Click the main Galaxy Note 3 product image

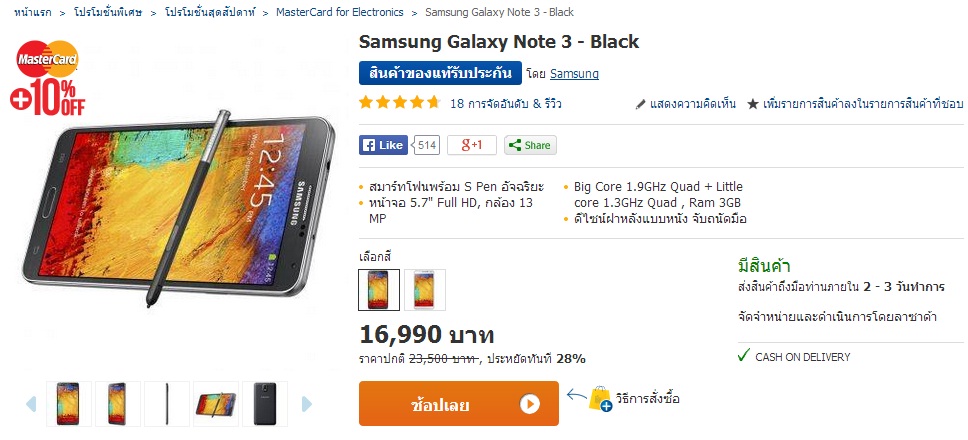(x=179, y=207)
